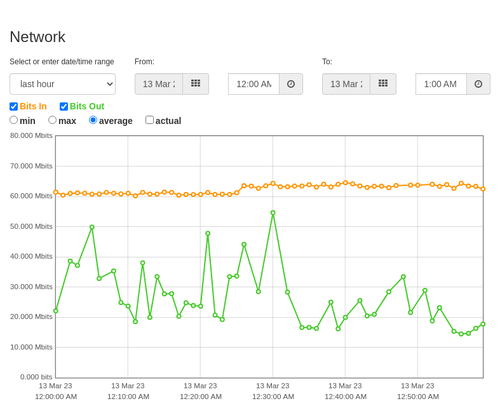The height and width of the screenshot is (403, 500).
Task: Click the '12:50:00 AM' time axis label
Action: click(418, 397)
